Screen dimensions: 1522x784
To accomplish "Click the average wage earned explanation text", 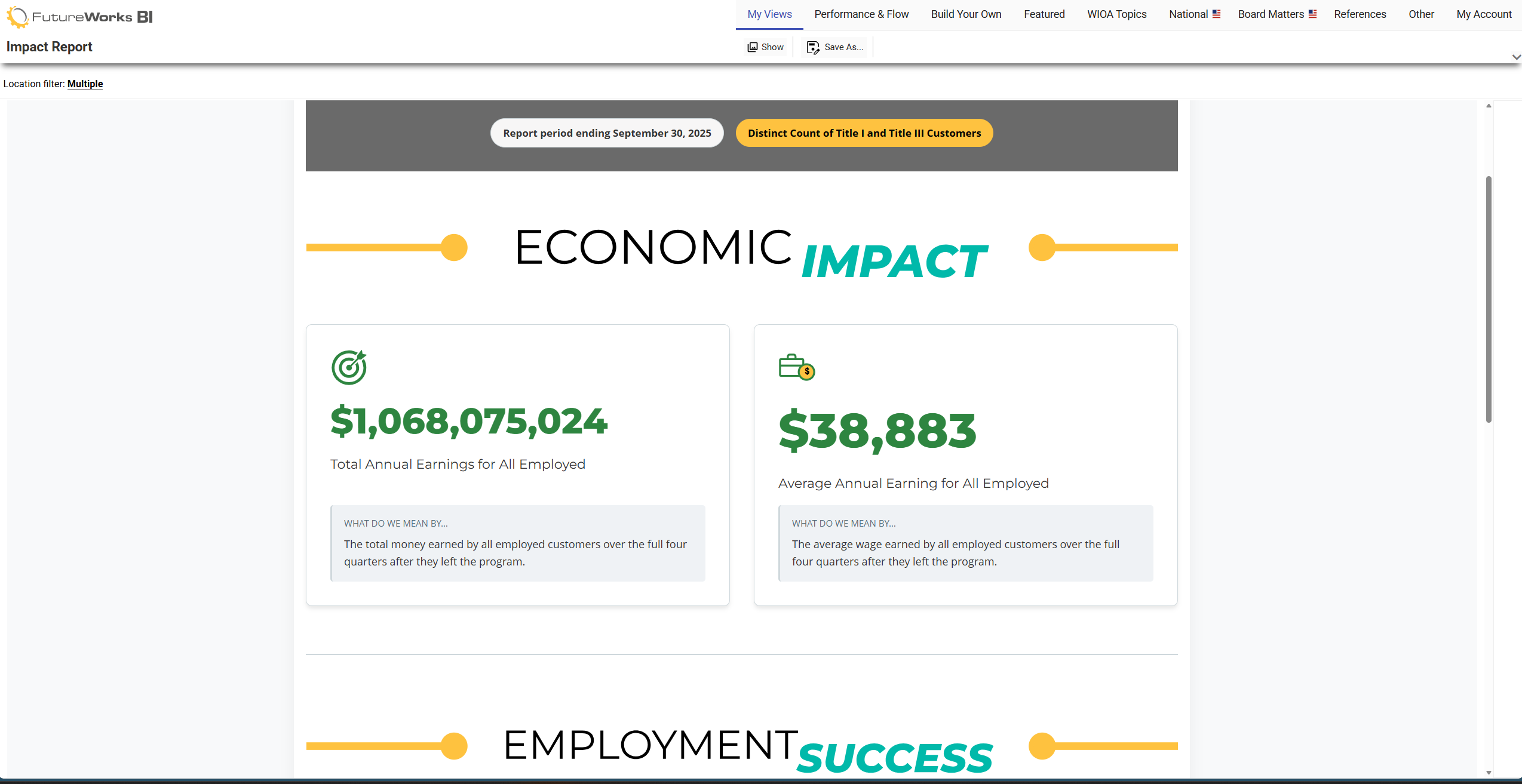I will [956, 553].
